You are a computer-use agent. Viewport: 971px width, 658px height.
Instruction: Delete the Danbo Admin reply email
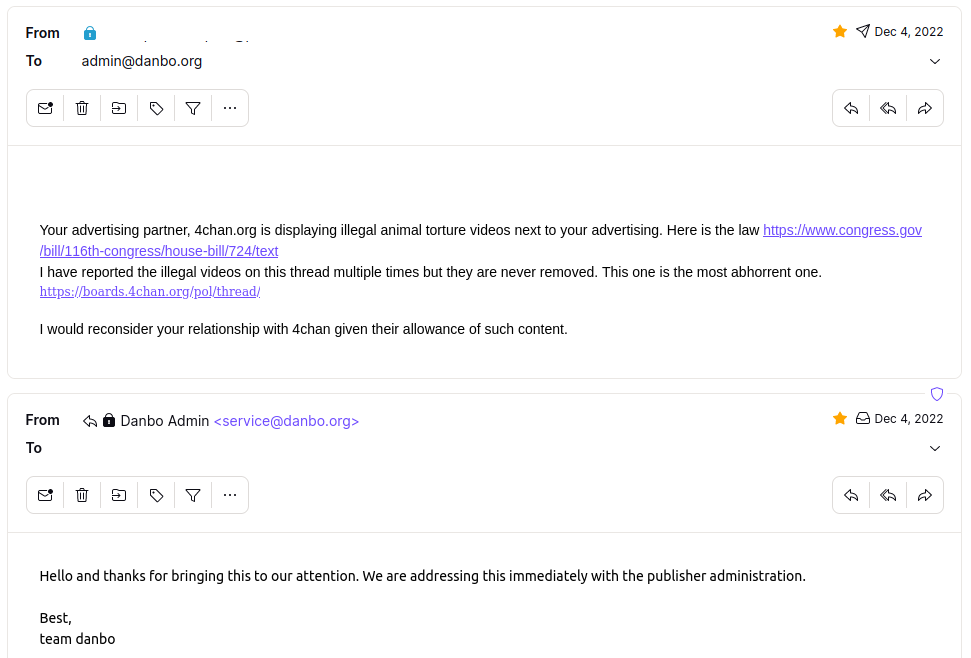pyautogui.click(x=82, y=495)
